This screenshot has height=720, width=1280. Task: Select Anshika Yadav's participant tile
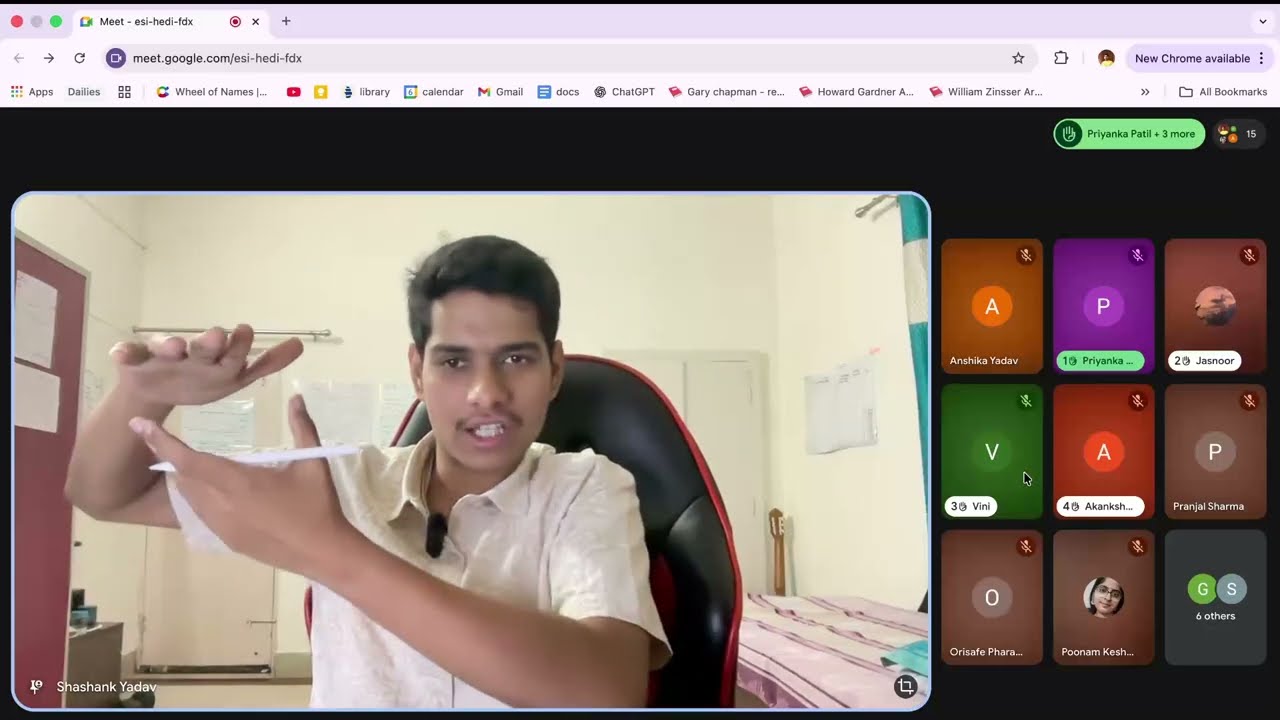992,306
